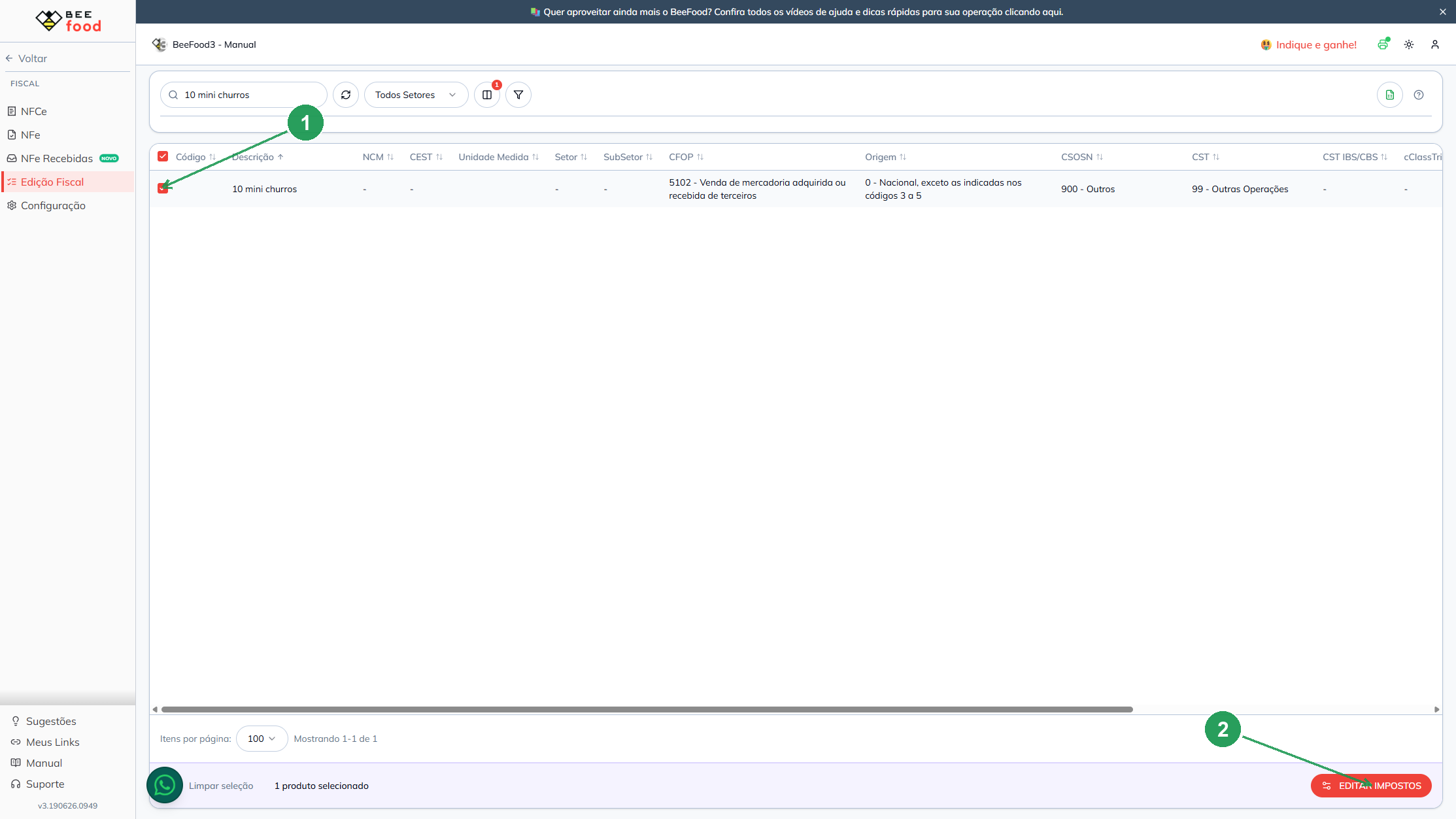The height and width of the screenshot is (819, 1456).
Task: Open the Todos Setores dropdown
Action: coord(416,95)
